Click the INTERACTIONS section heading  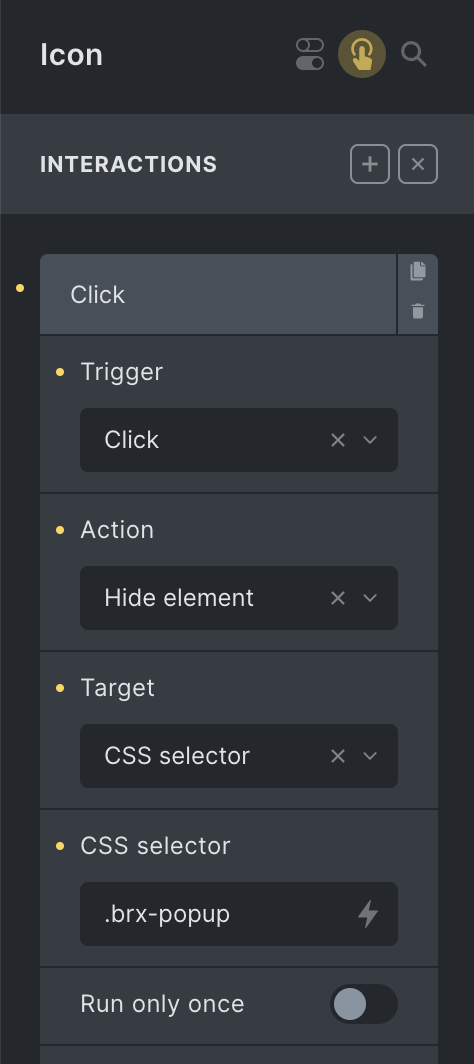[x=128, y=164]
